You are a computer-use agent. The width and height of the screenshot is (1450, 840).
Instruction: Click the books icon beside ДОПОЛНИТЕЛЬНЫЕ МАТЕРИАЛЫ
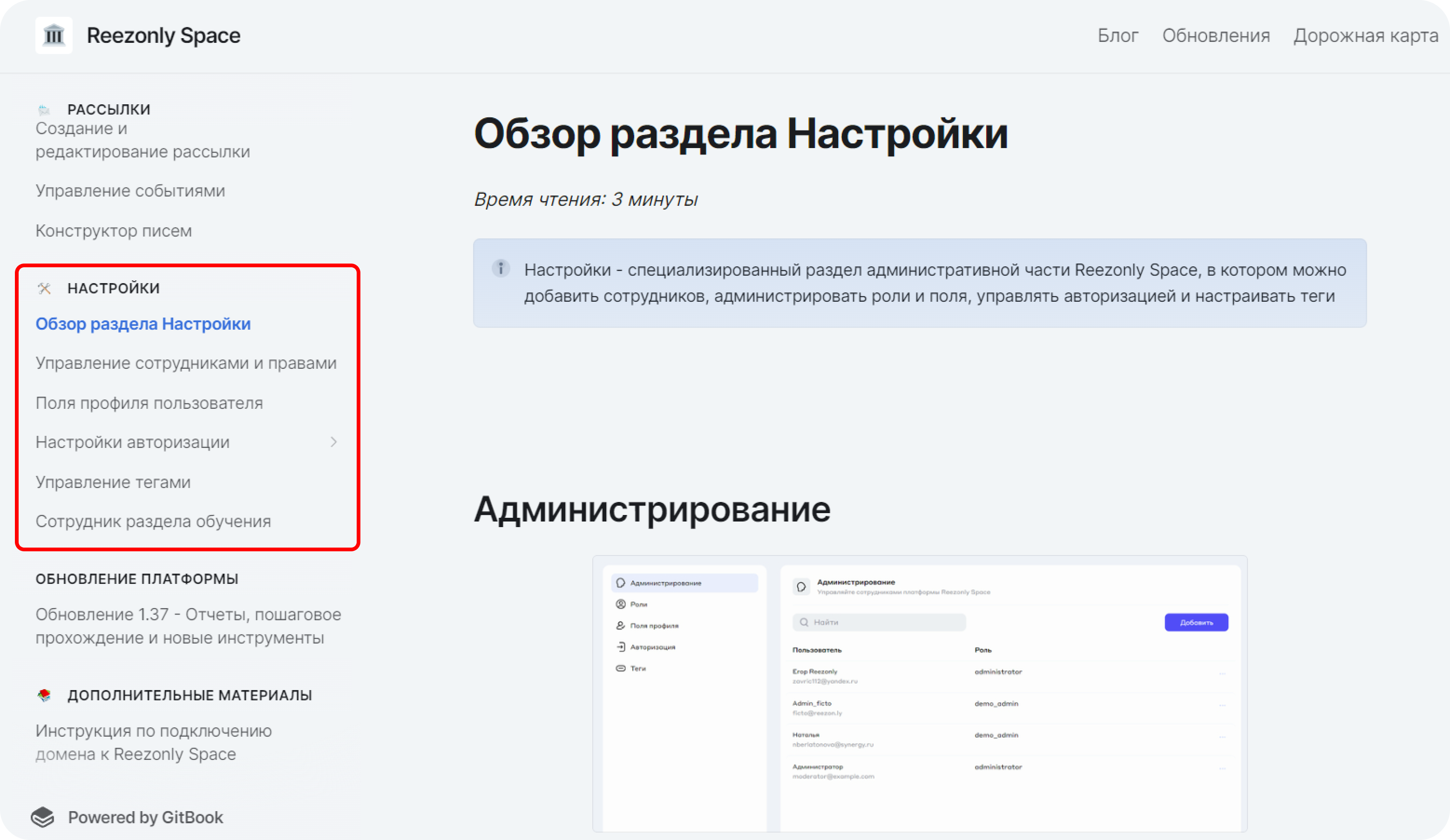point(44,695)
